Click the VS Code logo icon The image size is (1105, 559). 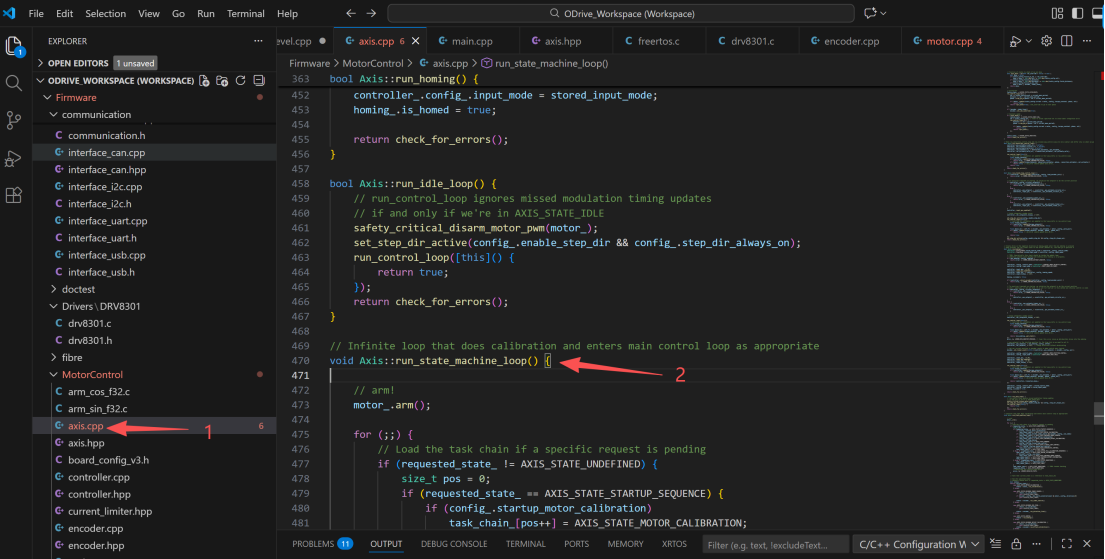pos(9,13)
